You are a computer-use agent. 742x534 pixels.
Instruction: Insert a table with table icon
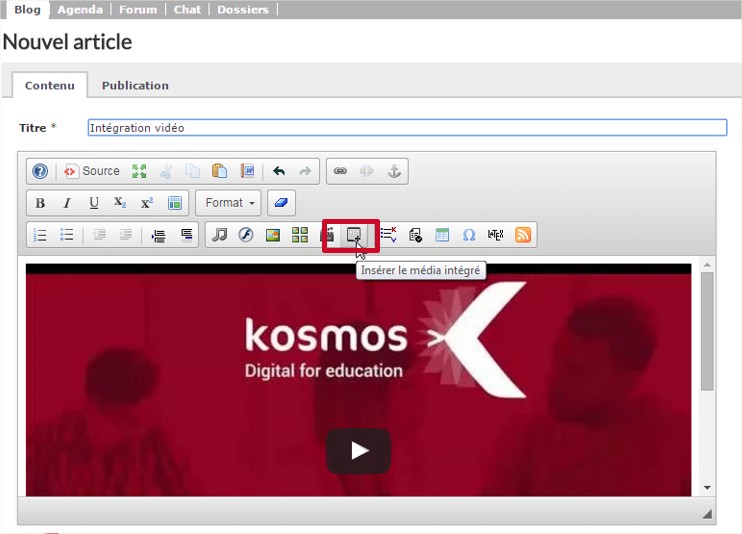click(x=442, y=235)
